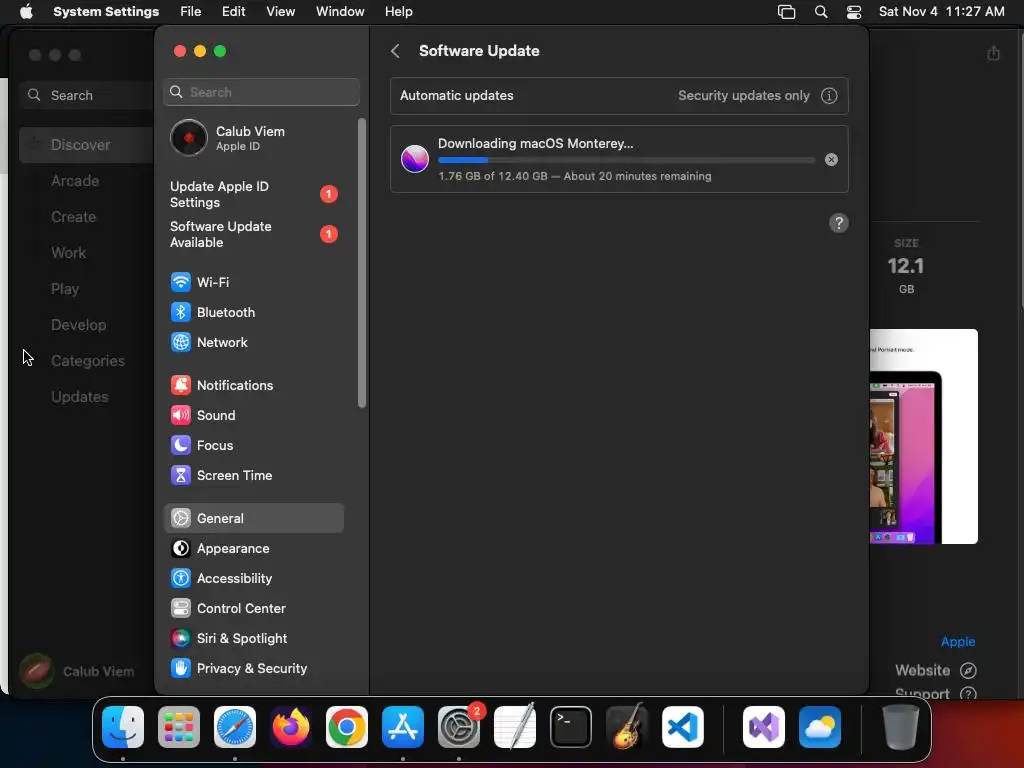Open Bluetooth settings pane
Screen dimensions: 1024x768
(x=253, y=312)
